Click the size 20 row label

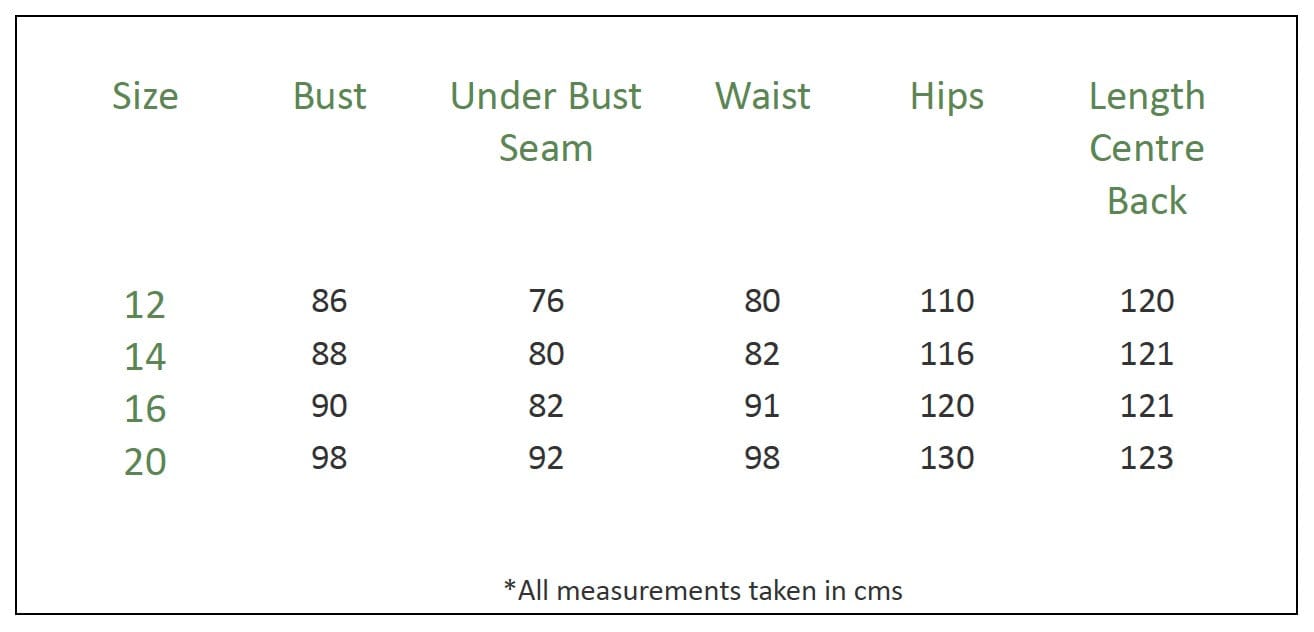145,461
